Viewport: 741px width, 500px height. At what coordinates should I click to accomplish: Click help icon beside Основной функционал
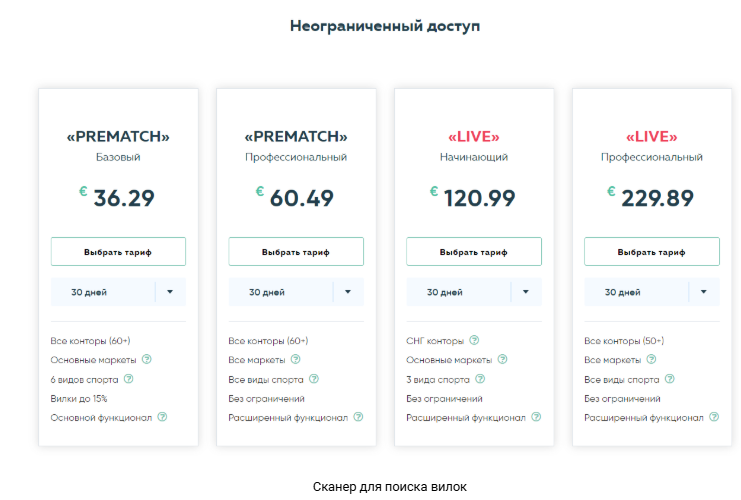(x=162, y=417)
